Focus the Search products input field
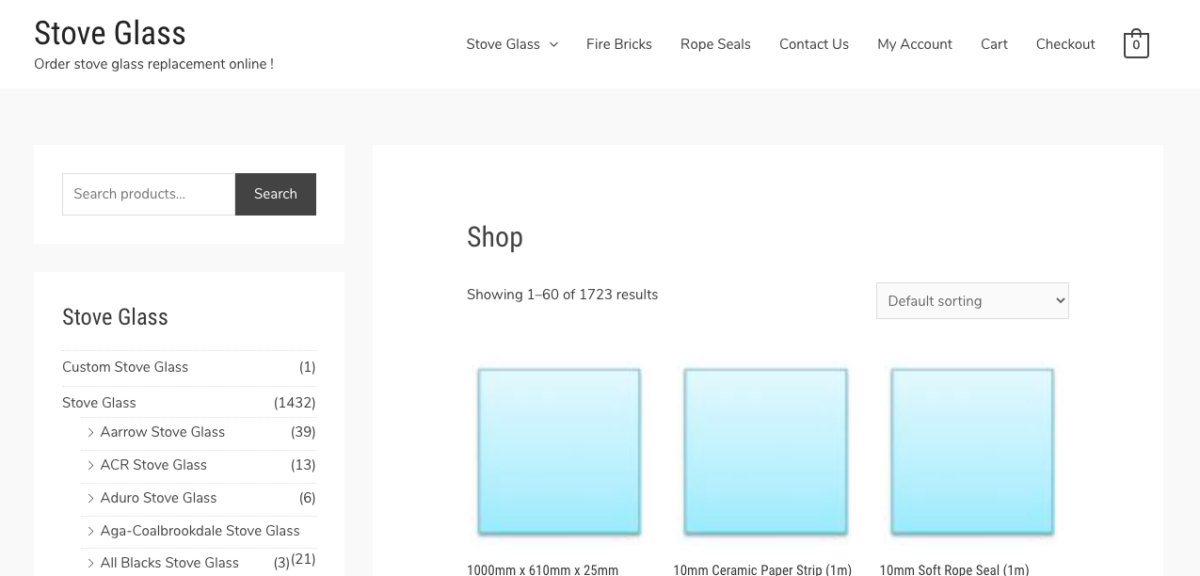Screen dimensions: 1200x576 click(x=148, y=194)
